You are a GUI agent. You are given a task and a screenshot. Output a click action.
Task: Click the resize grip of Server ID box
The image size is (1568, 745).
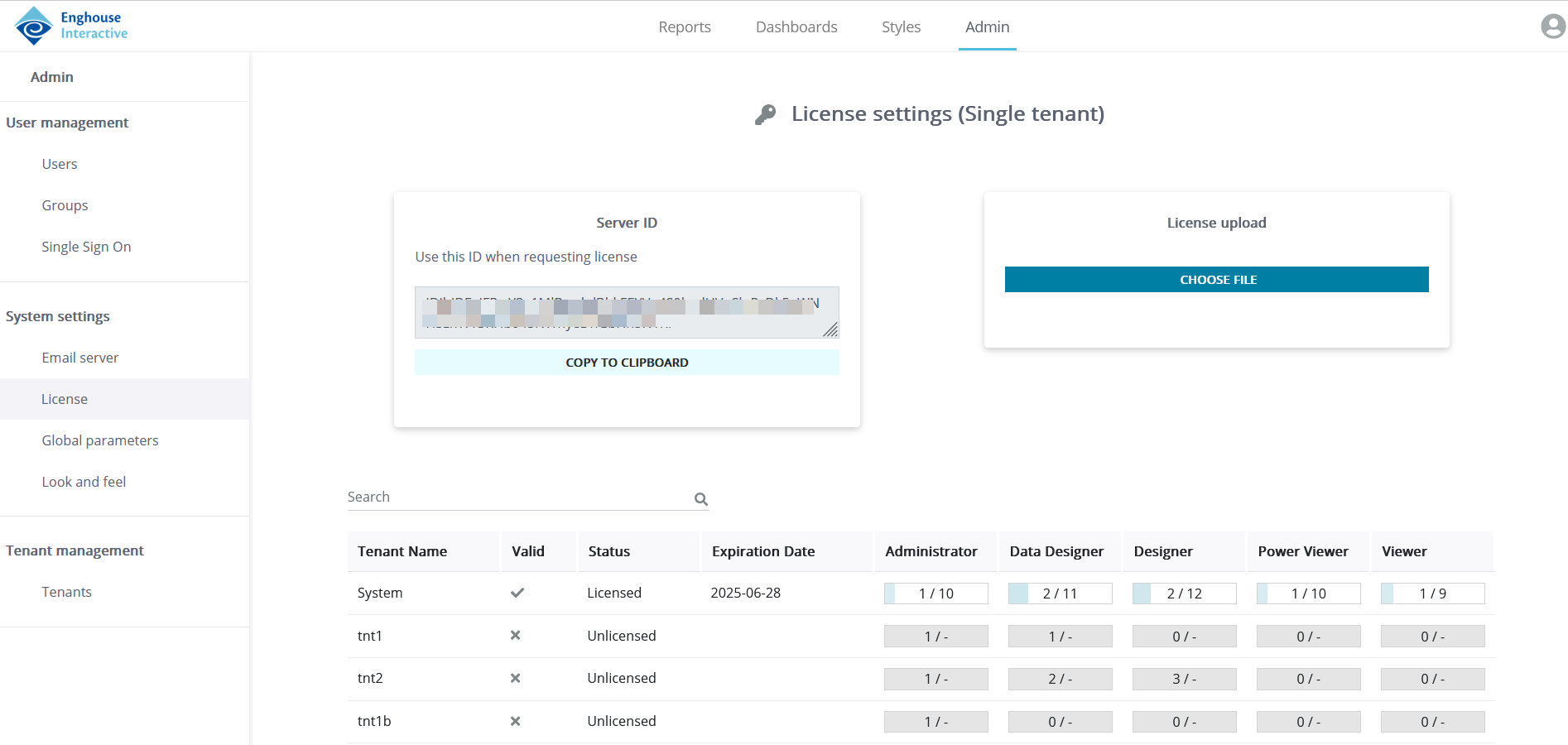click(x=830, y=329)
